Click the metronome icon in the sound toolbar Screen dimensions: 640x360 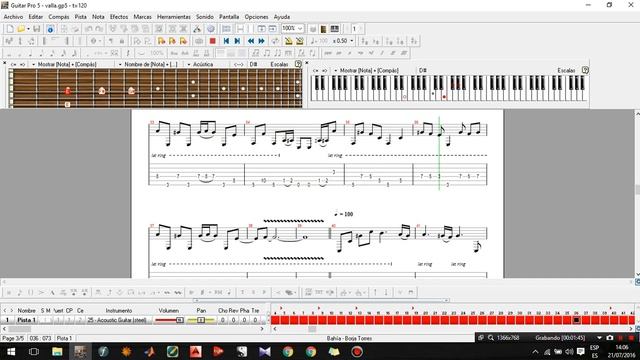click(289, 41)
